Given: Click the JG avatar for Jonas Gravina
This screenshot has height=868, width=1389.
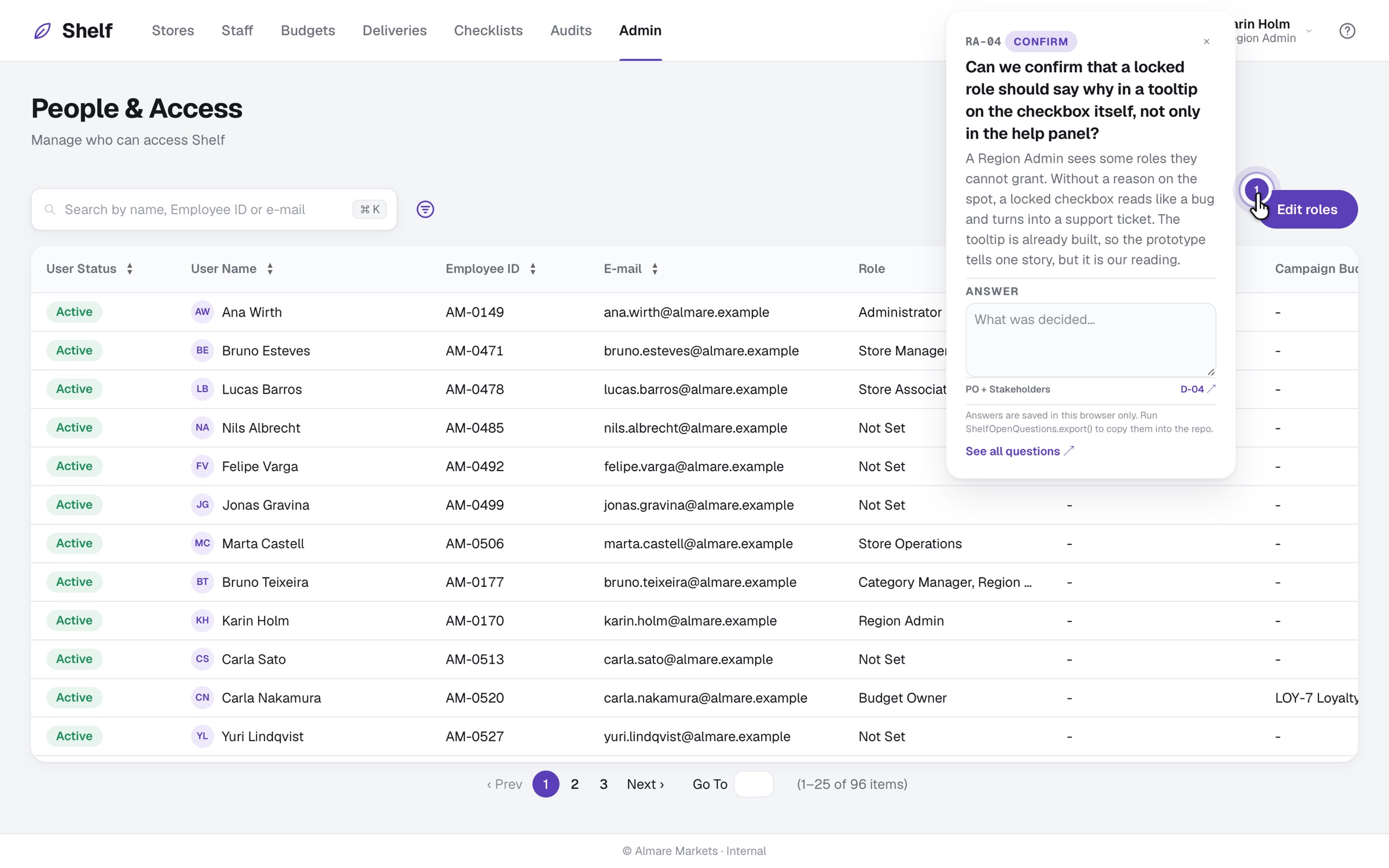Looking at the screenshot, I should point(202,505).
